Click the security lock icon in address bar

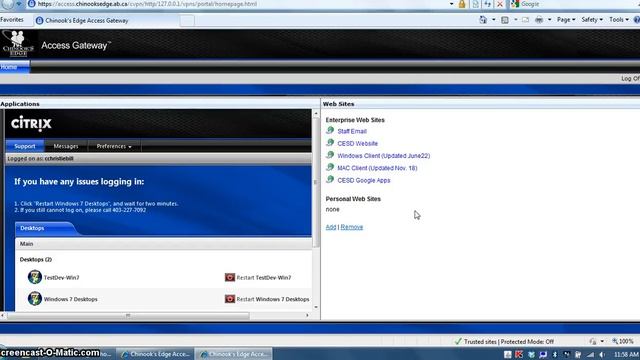(x=462, y=4)
